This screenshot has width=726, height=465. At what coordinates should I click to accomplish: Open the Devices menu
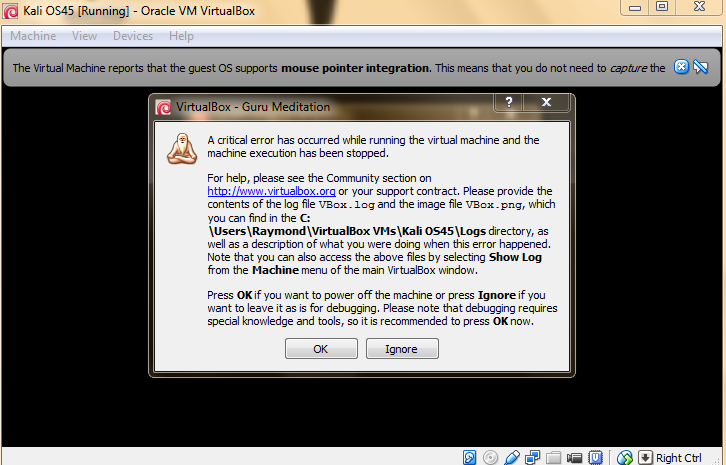133,36
